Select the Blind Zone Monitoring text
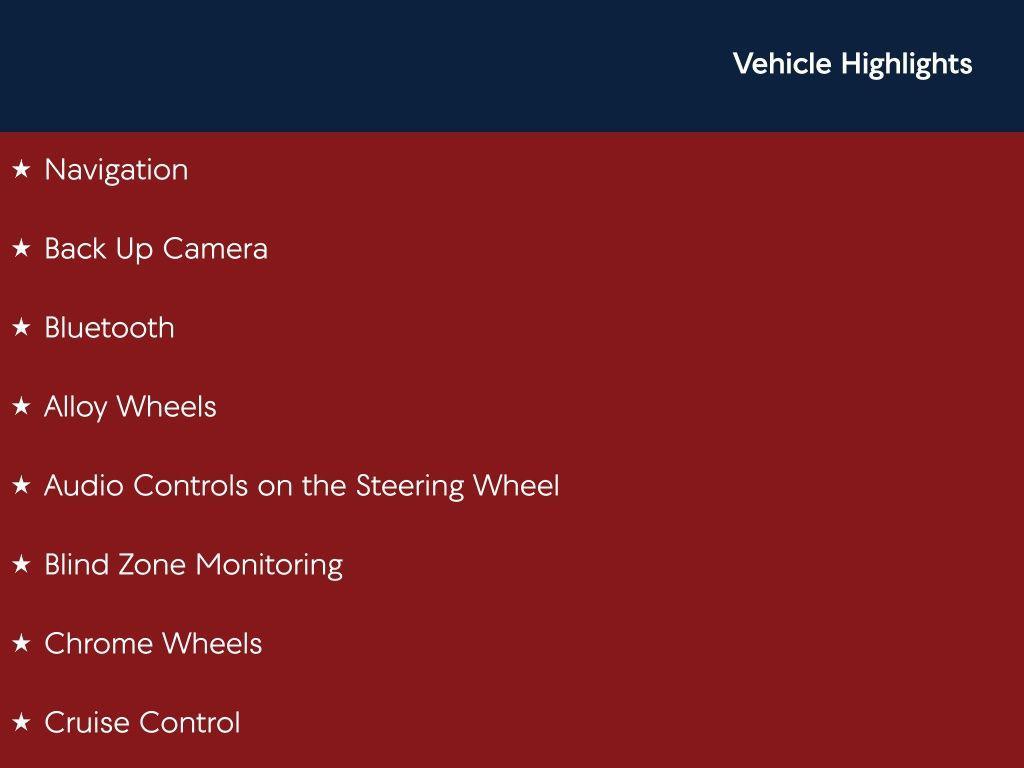 [x=193, y=565]
